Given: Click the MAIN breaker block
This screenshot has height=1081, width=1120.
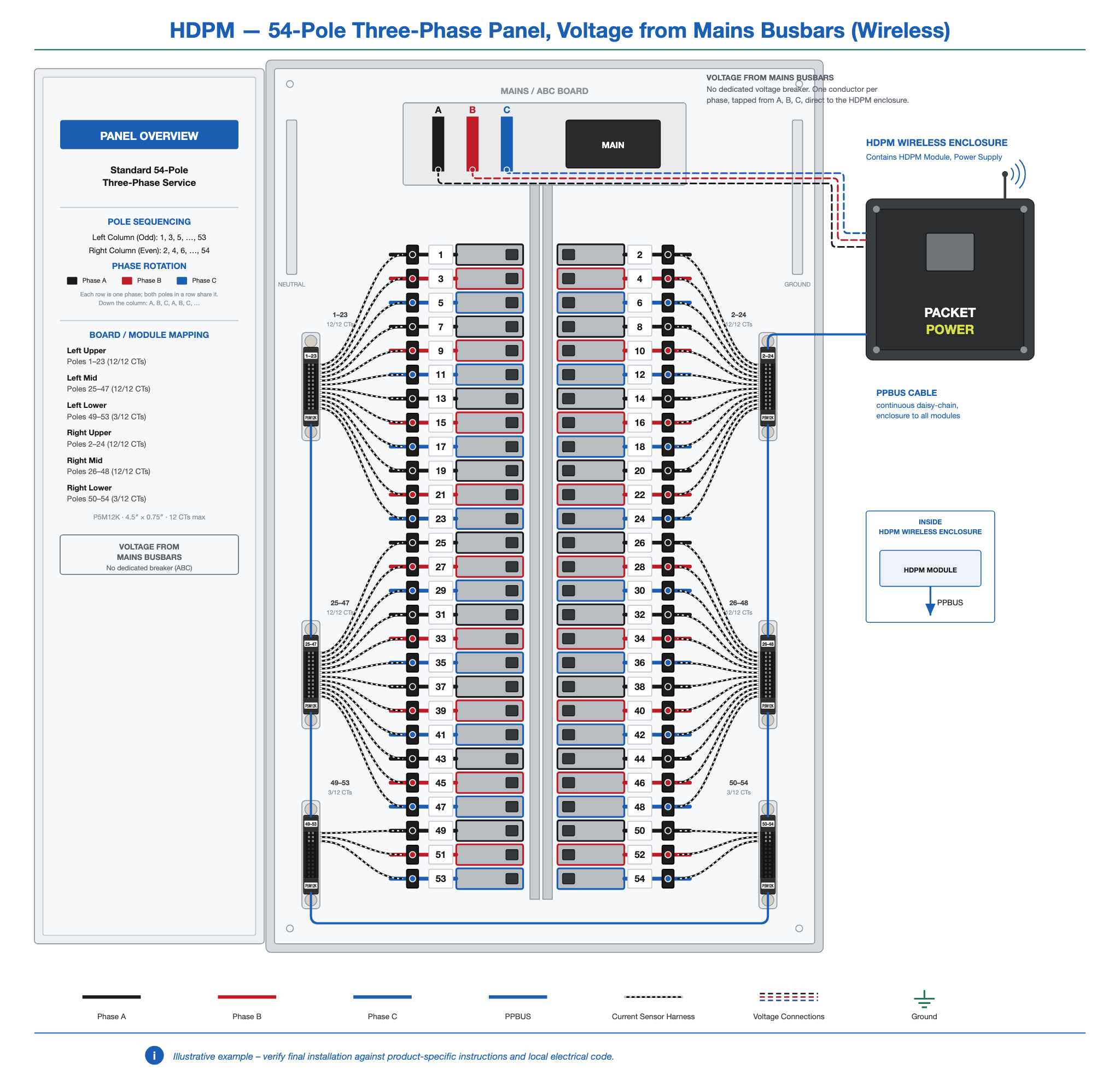Looking at the screenshot, I should click(x=612, y=144).
